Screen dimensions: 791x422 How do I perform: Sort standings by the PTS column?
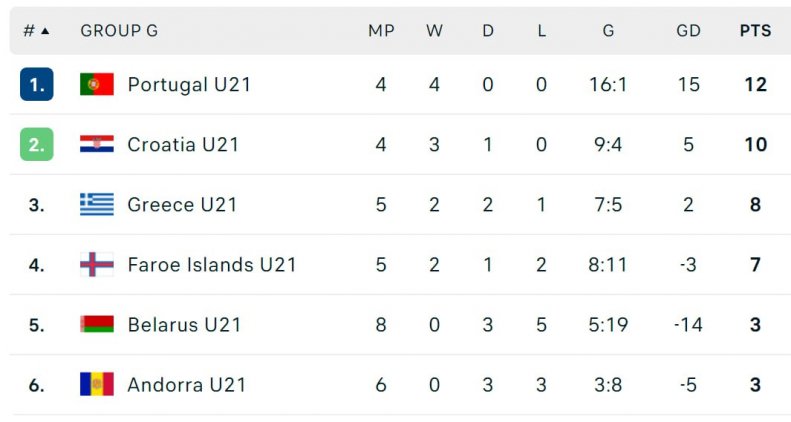tap(755, 31)
